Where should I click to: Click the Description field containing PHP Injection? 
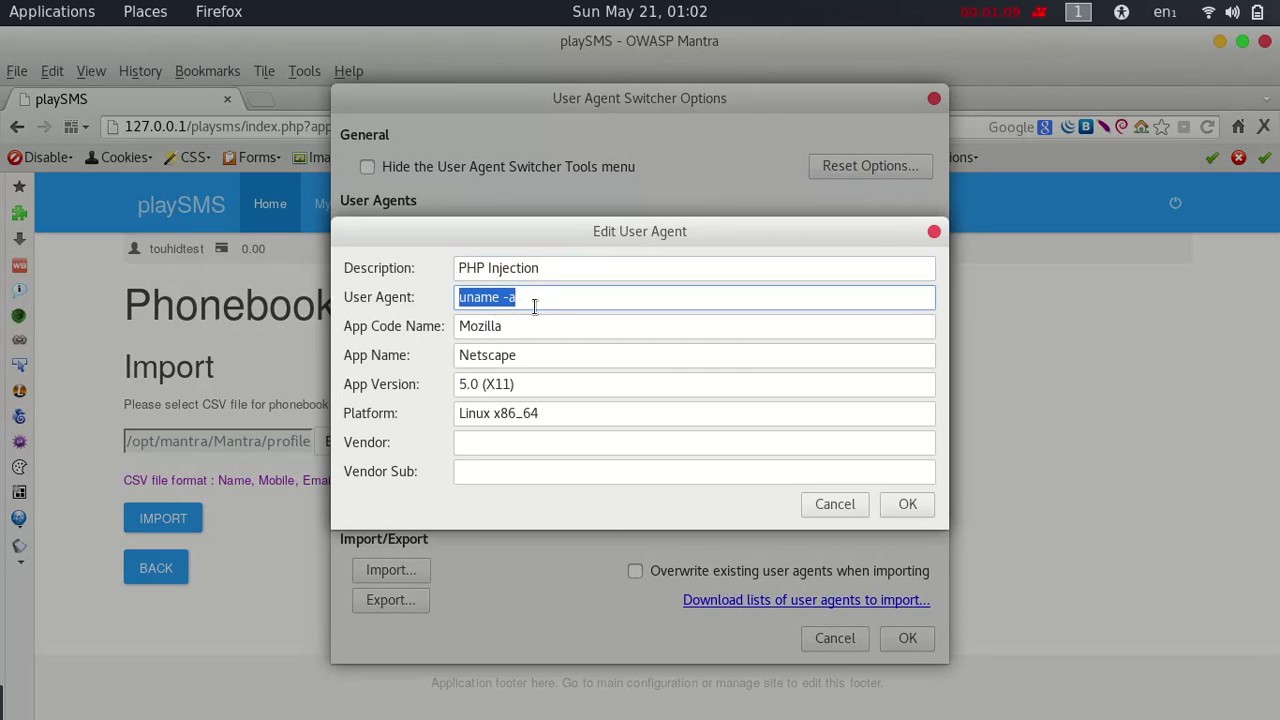pos(695,268)
